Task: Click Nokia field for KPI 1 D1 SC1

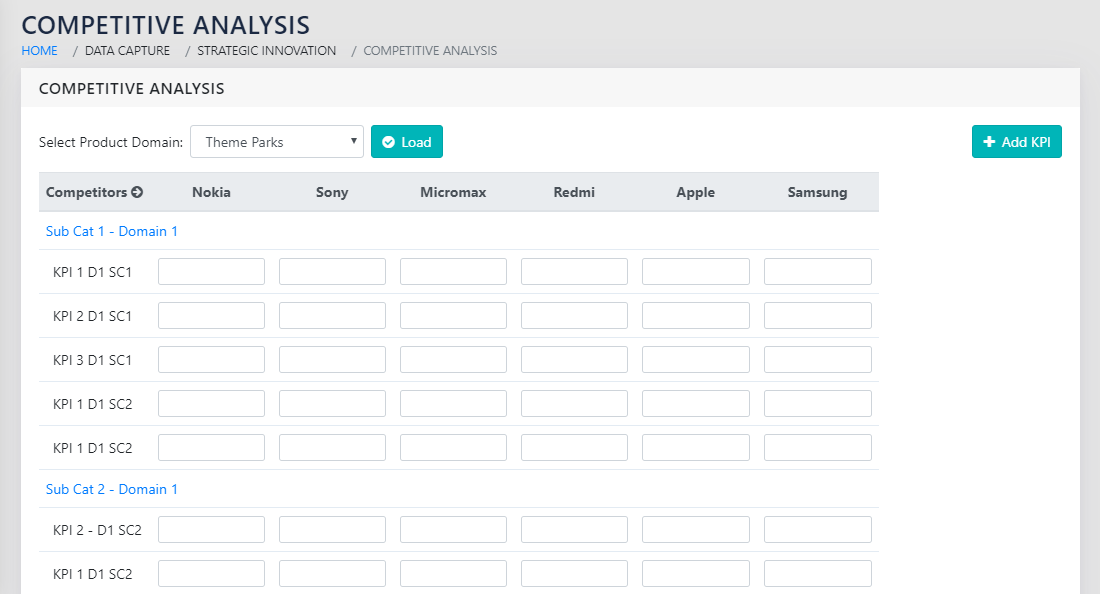Action: [211, 272]
